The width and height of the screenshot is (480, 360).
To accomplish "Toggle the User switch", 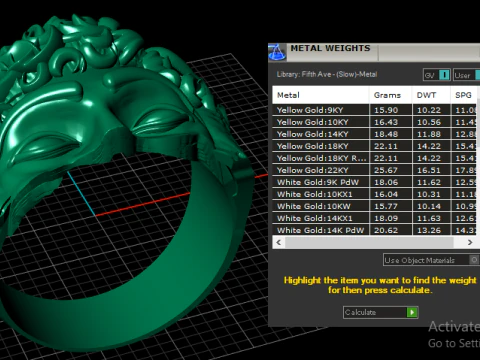I will [467, 75].
